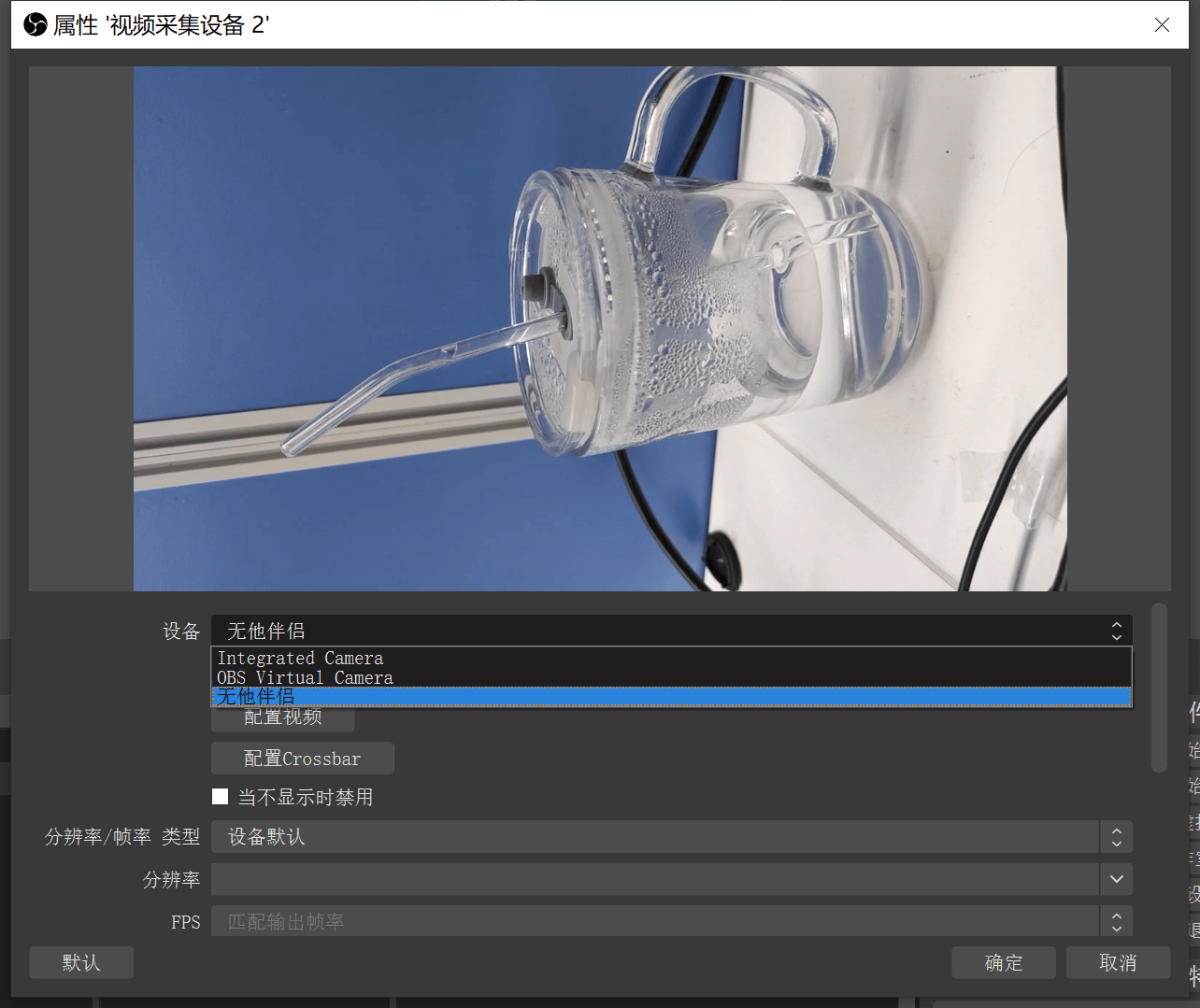
Task: Click the 默认 defaults button
Action: pos(81,962)
